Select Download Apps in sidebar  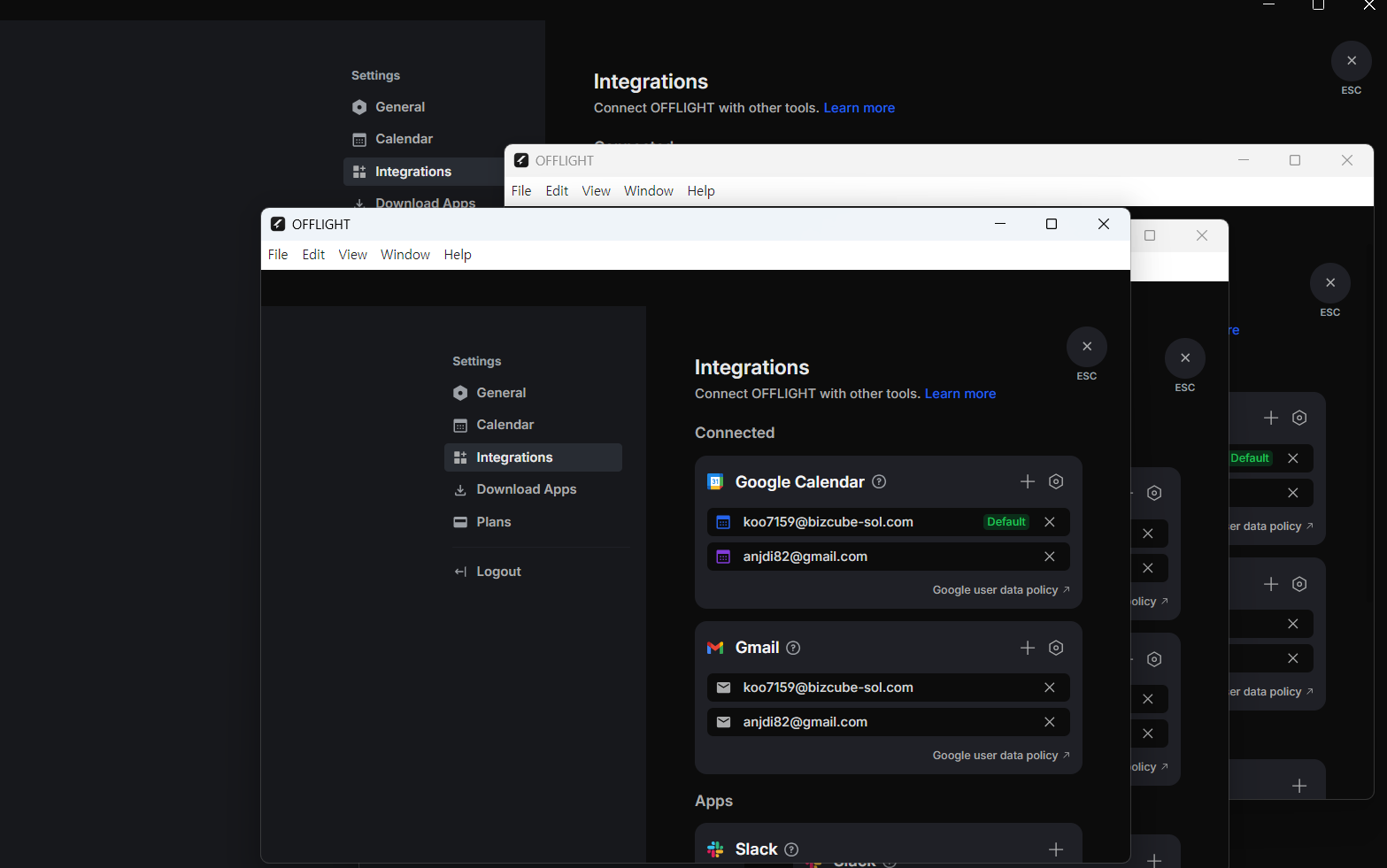526,489
